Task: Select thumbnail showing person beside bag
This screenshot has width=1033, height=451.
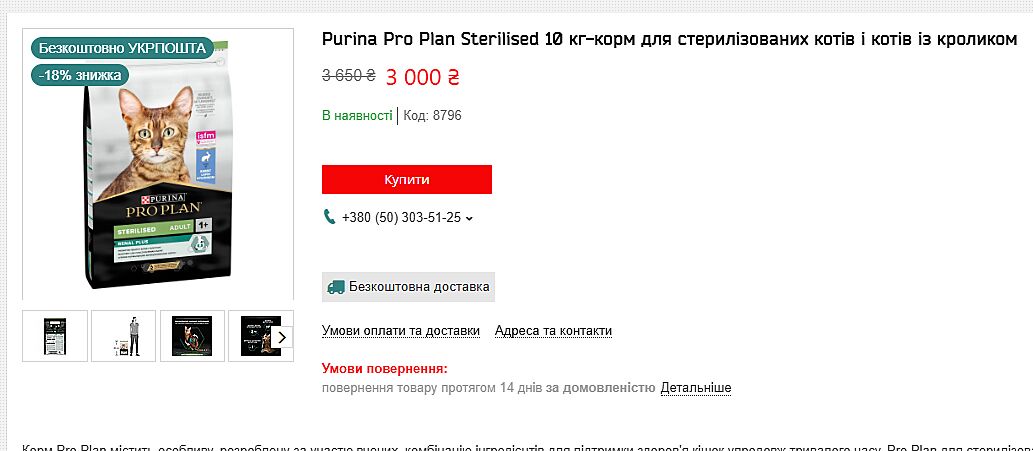Action: click(x=124, y=336)
